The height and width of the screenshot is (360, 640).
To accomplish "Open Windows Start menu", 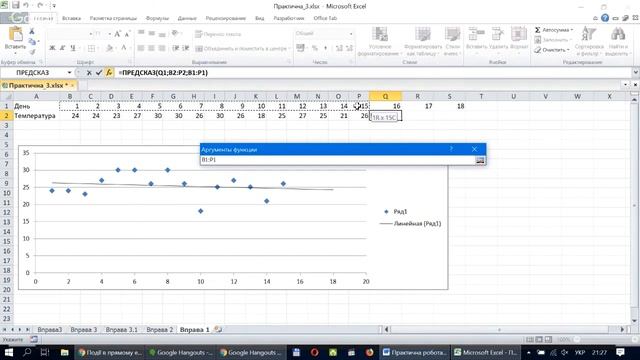I will [9, 352].
